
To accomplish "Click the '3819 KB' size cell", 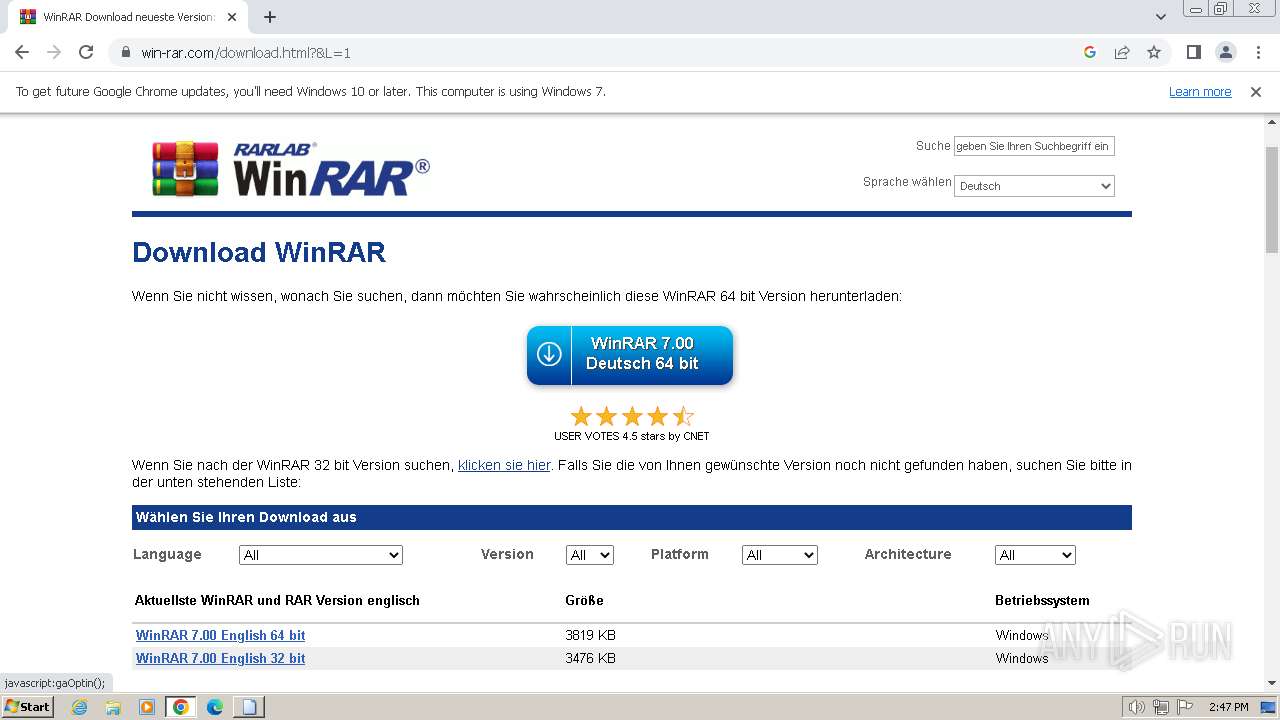I will pyautogui.click(x=590, y=635).
